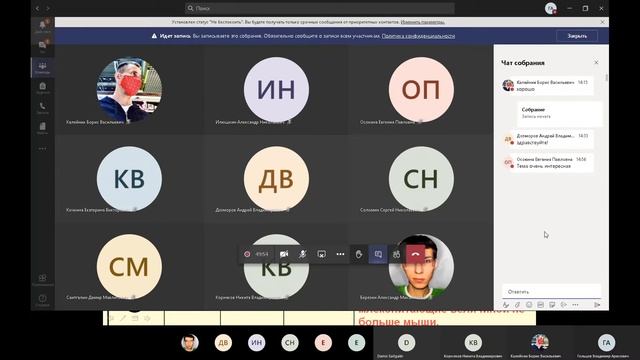Open text formatting in chat compose bar
The image size is (640, 360).
coord(506,305)
